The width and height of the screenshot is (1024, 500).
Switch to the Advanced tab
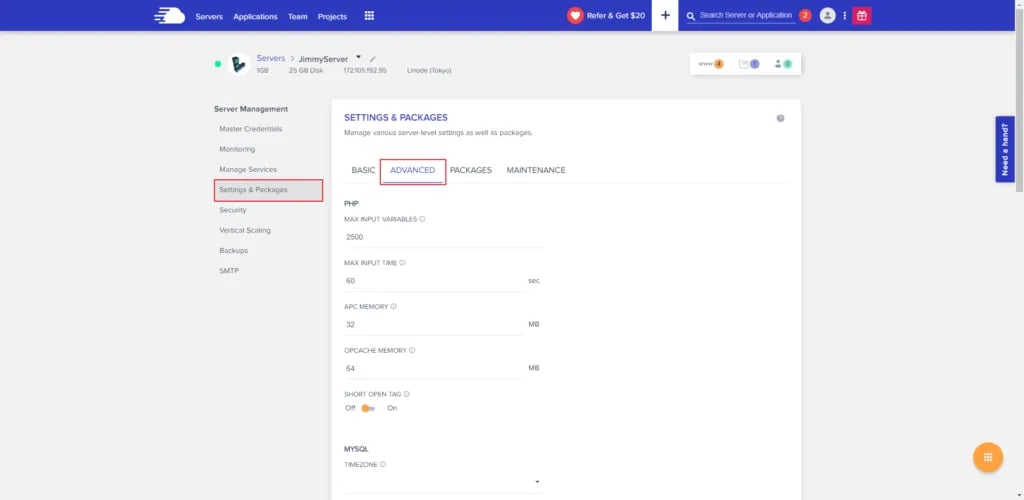[x=413, y=170]
